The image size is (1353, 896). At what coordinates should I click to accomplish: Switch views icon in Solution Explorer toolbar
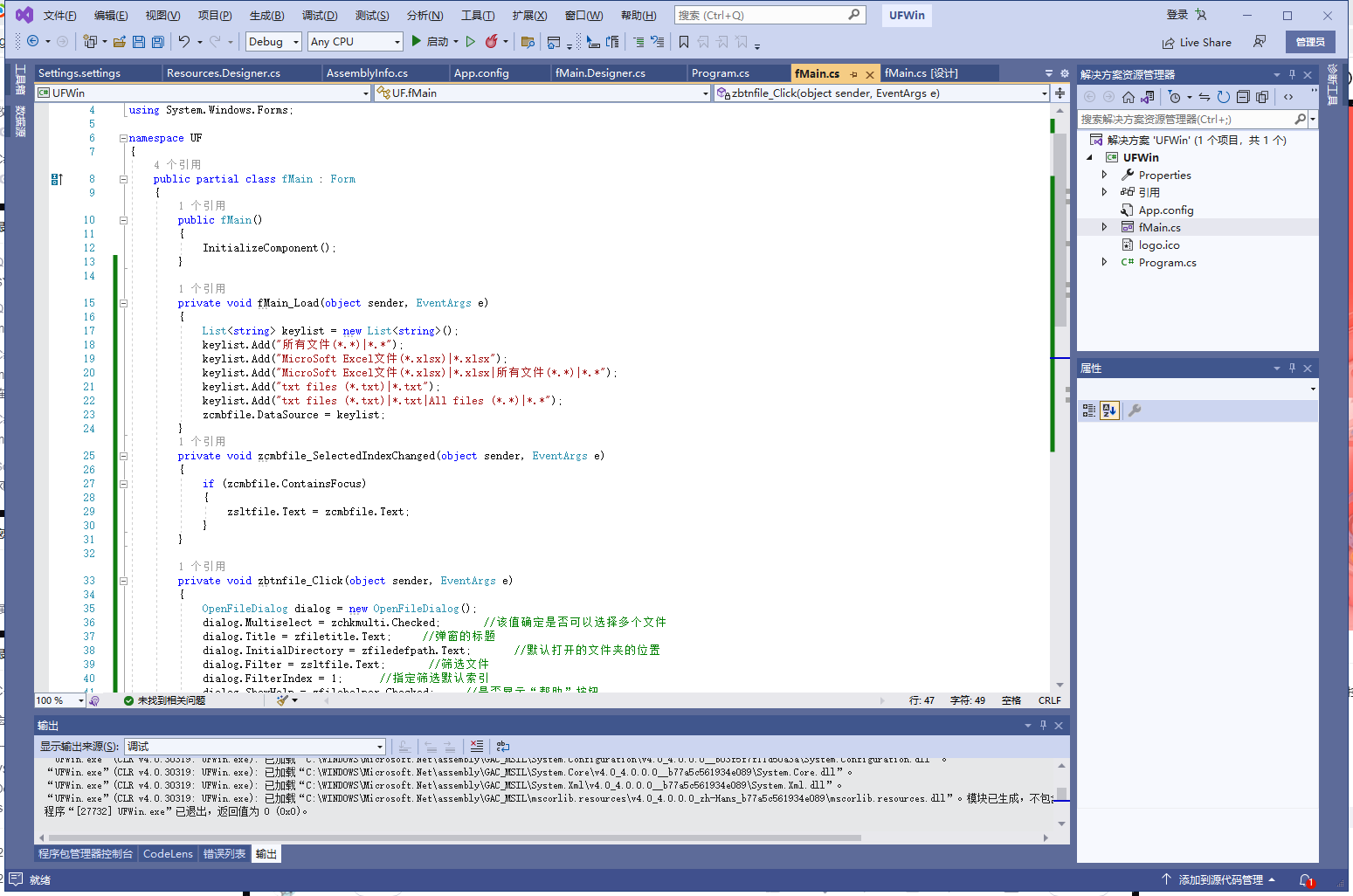click(x=1148, y=97)
